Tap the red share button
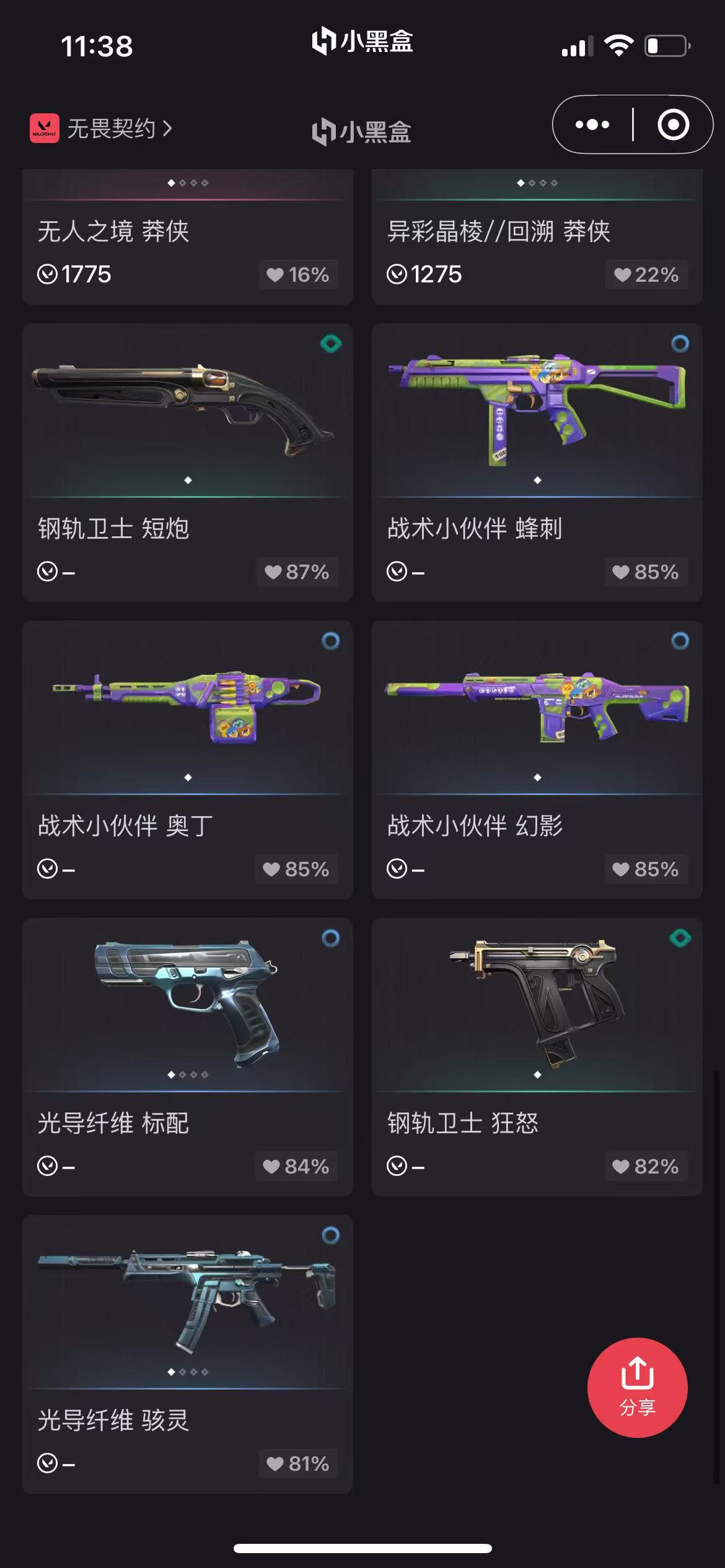725x1568 pixels. tap(637, 1387)
